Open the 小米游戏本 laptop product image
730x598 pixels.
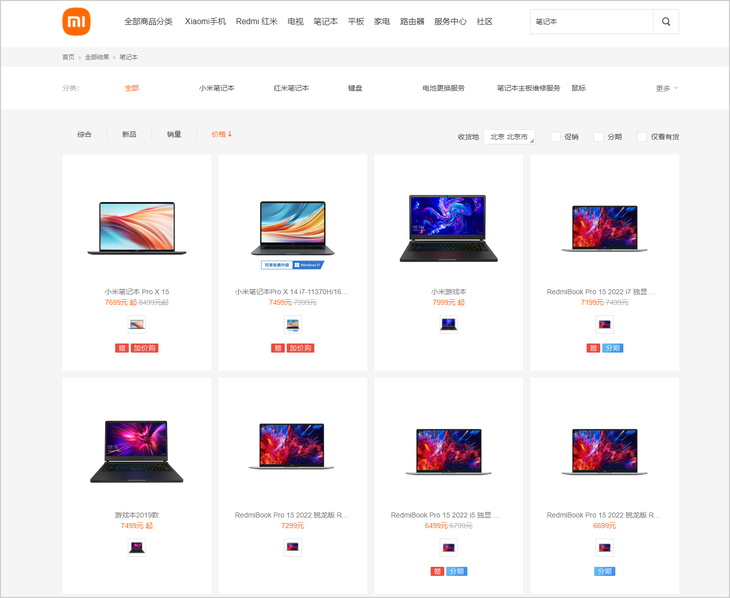tap(449, 228)
